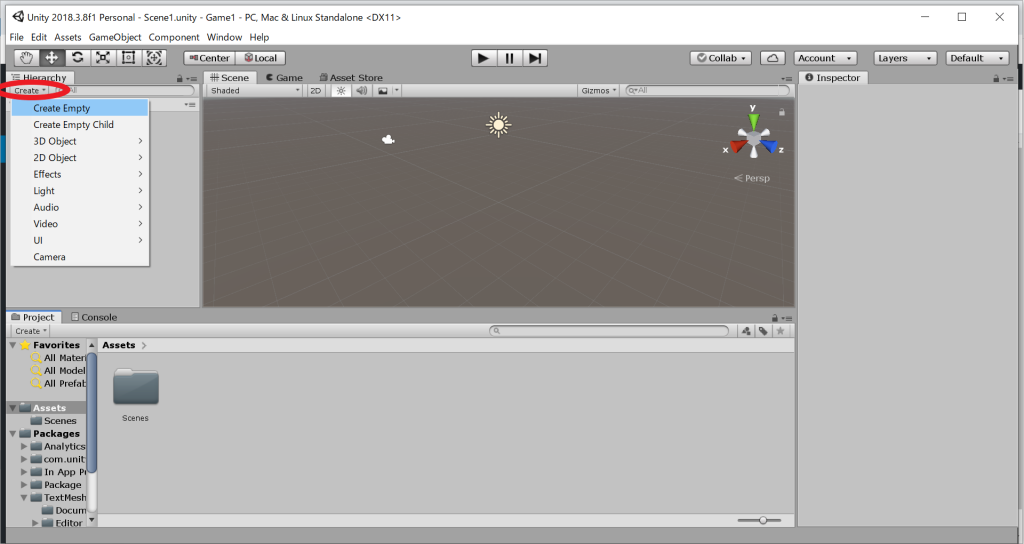Open Project panel Create dropdown

tap(31, 331)
